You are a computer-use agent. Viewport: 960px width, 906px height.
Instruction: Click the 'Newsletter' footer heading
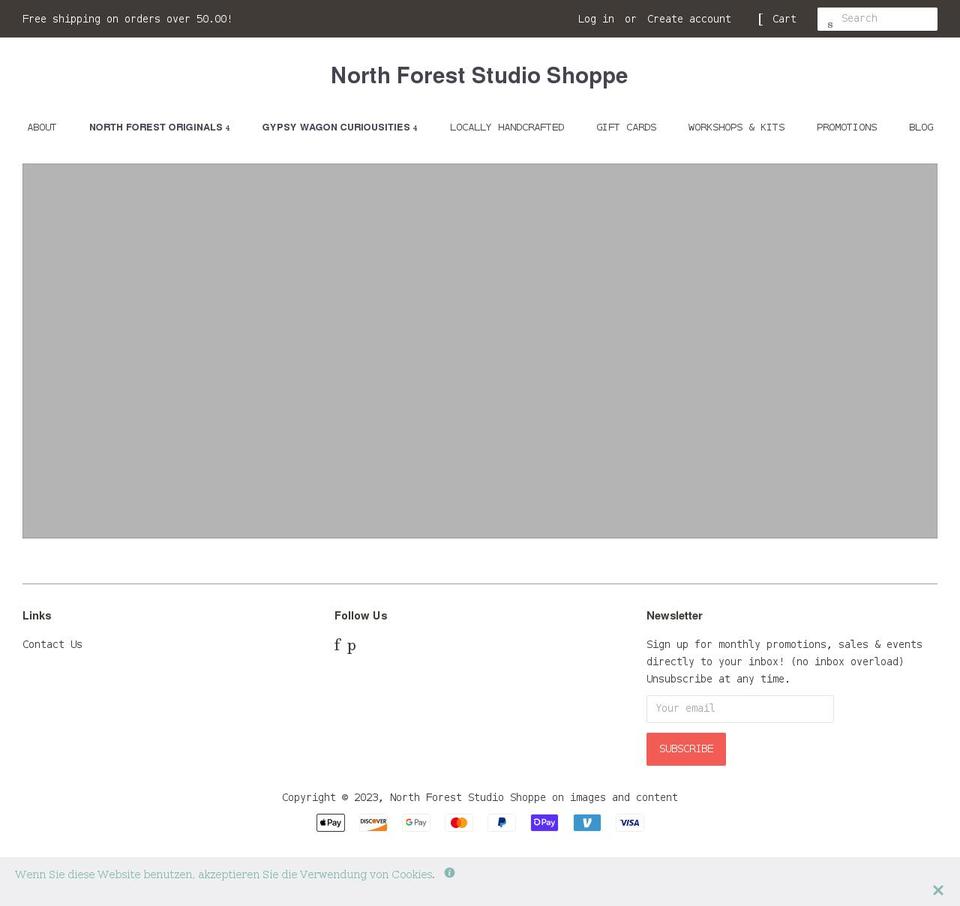click(674, 616)
